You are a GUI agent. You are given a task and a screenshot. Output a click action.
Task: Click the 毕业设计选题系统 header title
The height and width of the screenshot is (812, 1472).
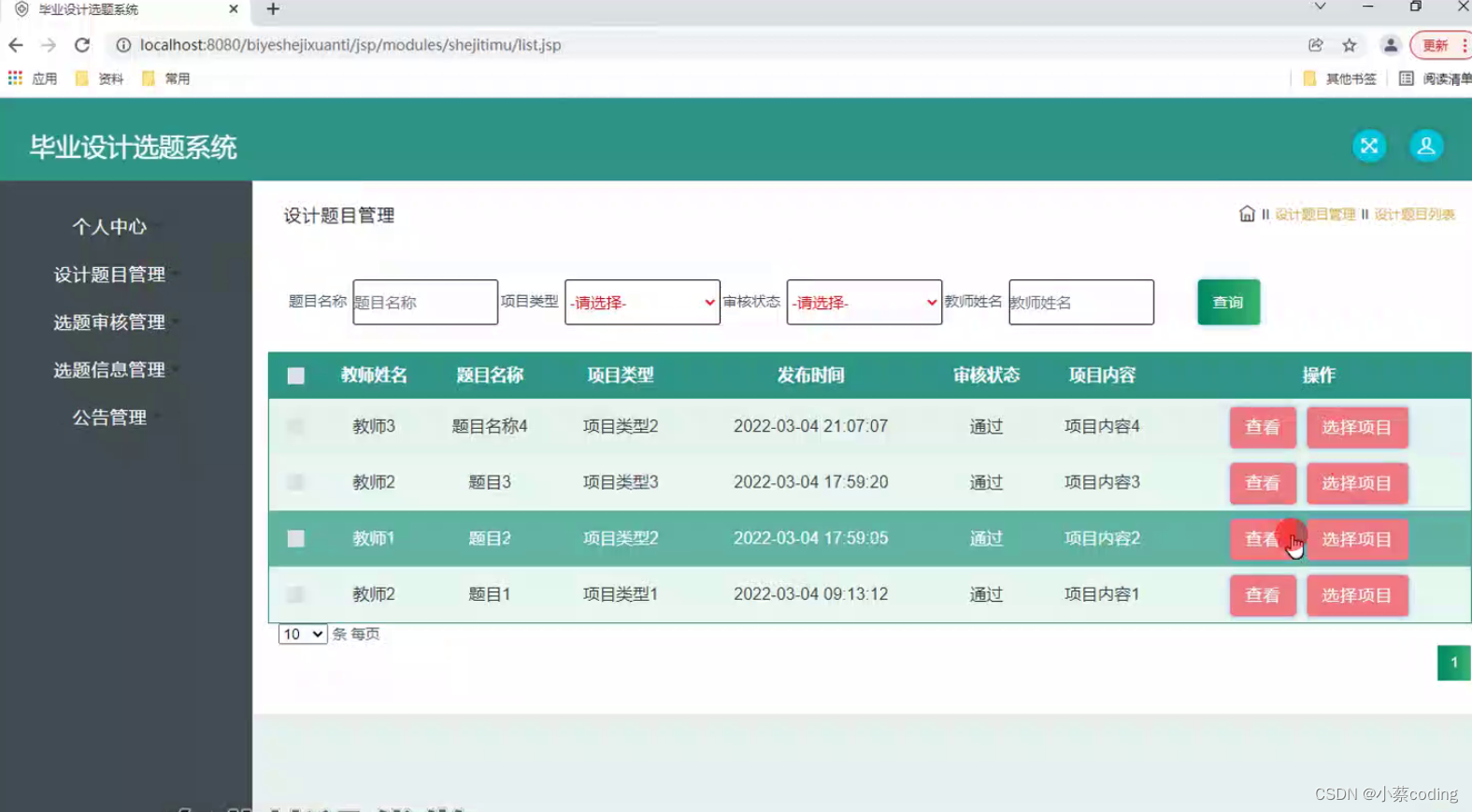click(x=133, y=147)
